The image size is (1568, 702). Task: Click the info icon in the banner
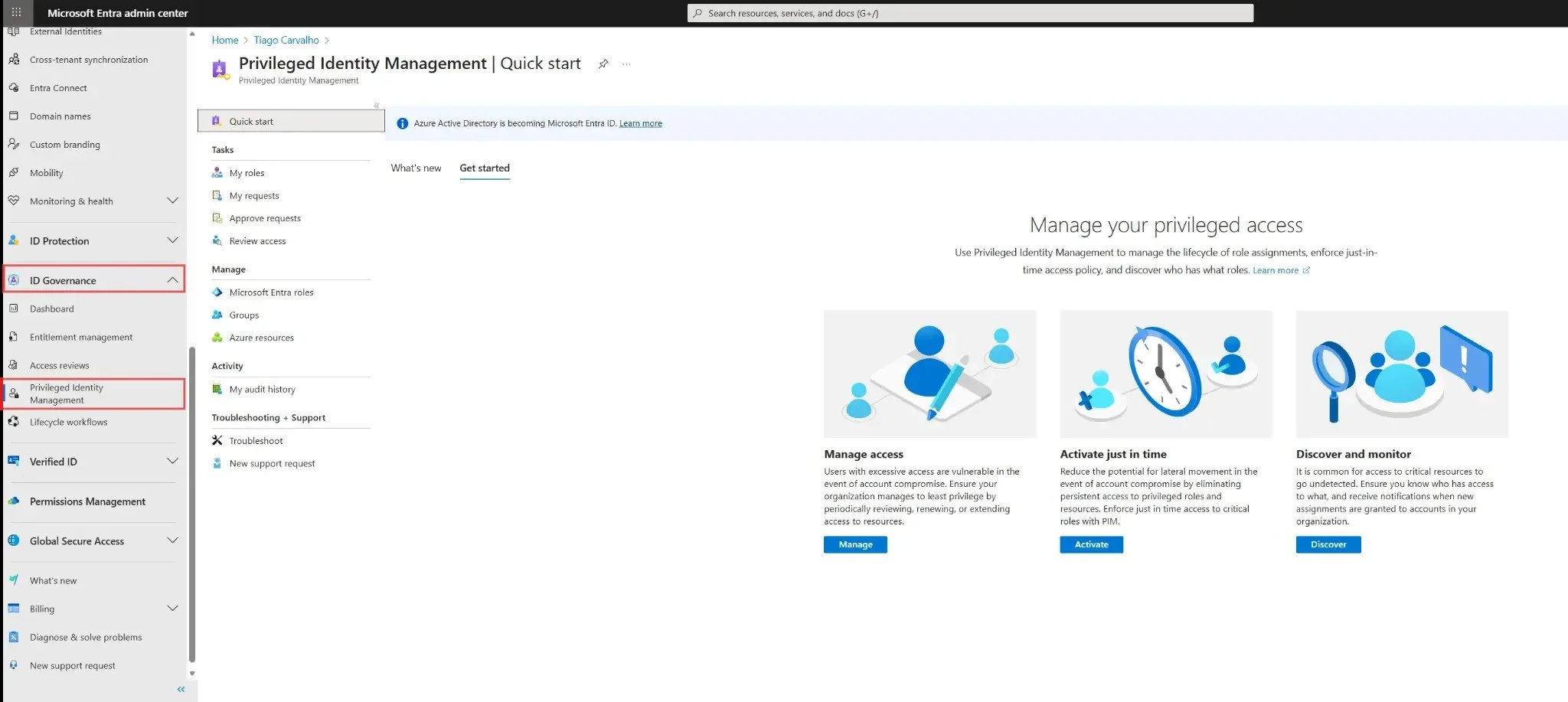click(403, 123)
